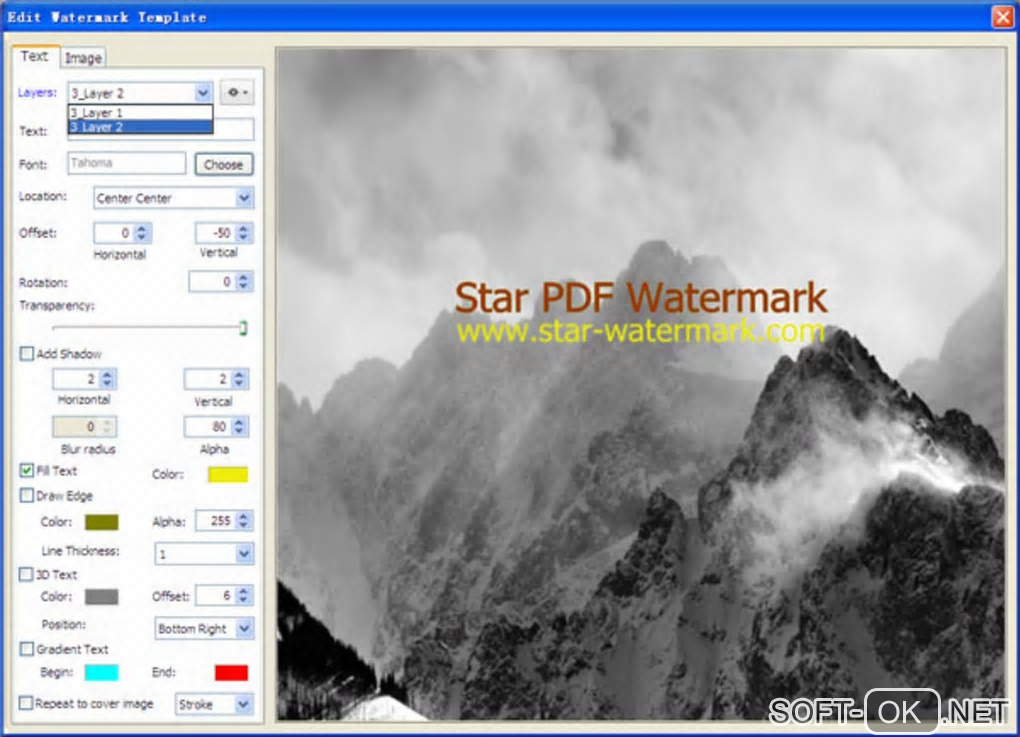Enable Repeat to cover image checkbox

(27, 703)
